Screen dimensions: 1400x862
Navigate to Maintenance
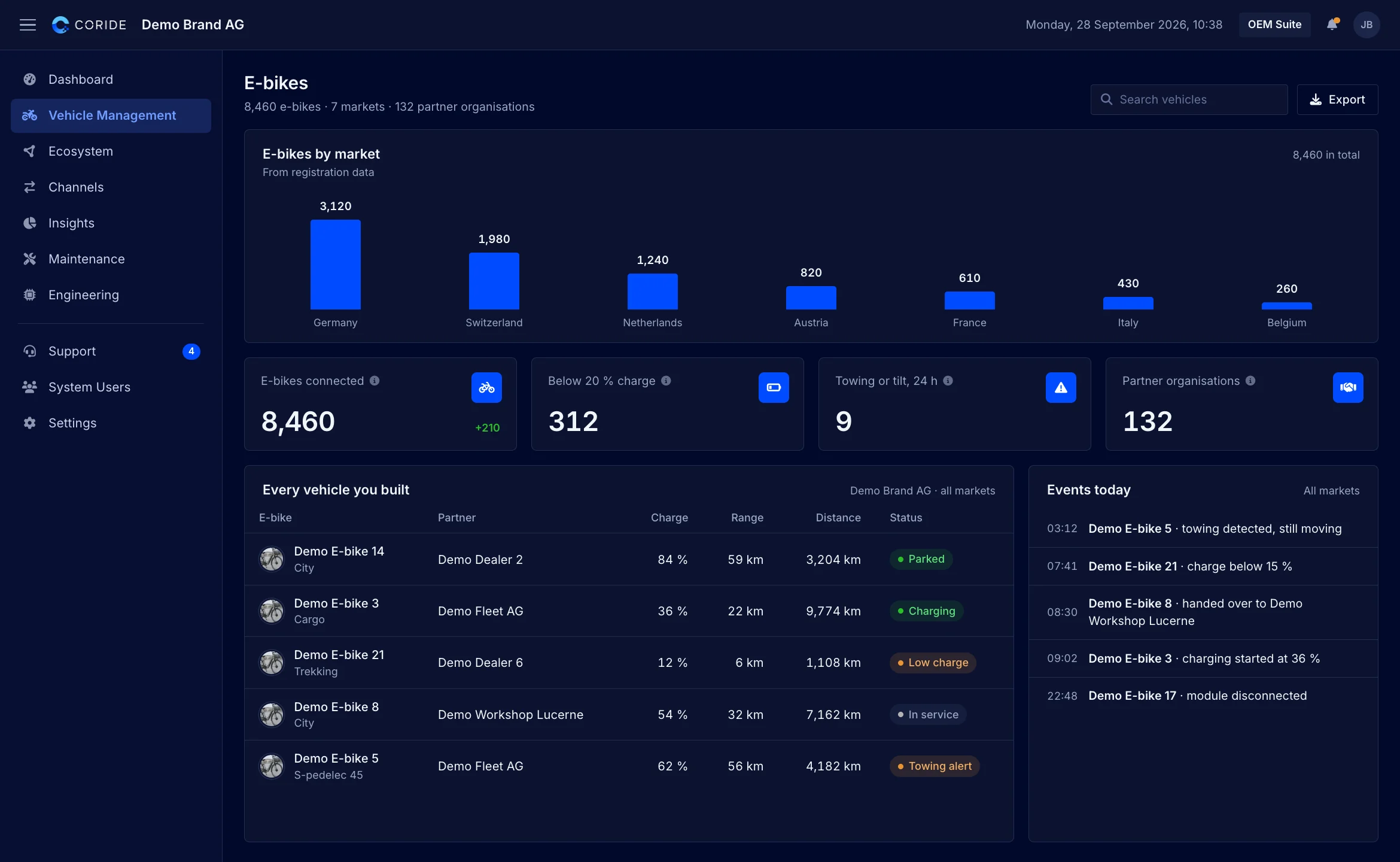[x=111, y=259]
